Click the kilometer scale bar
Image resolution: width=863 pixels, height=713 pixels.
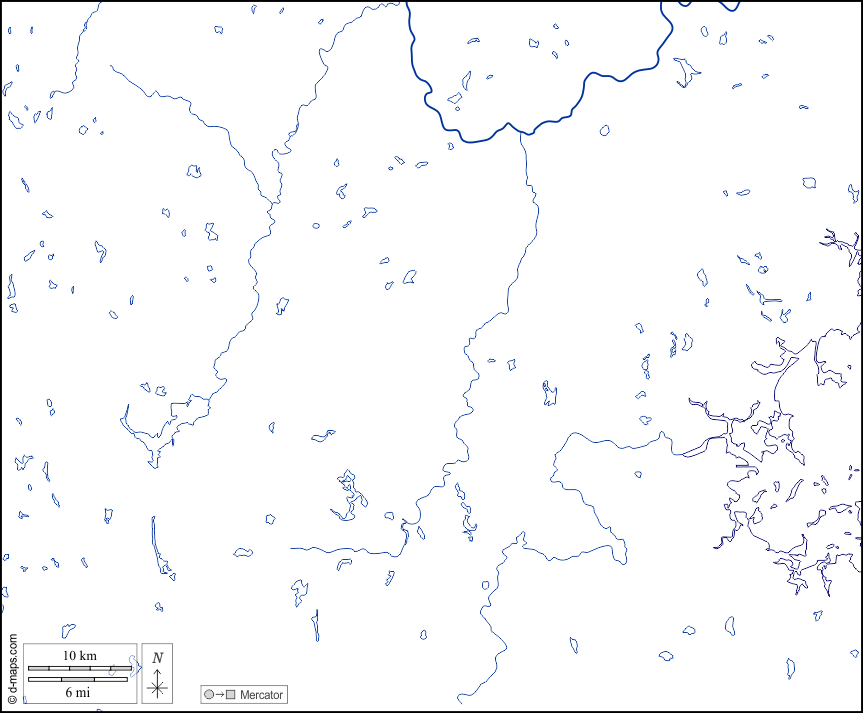coord(78,667)
